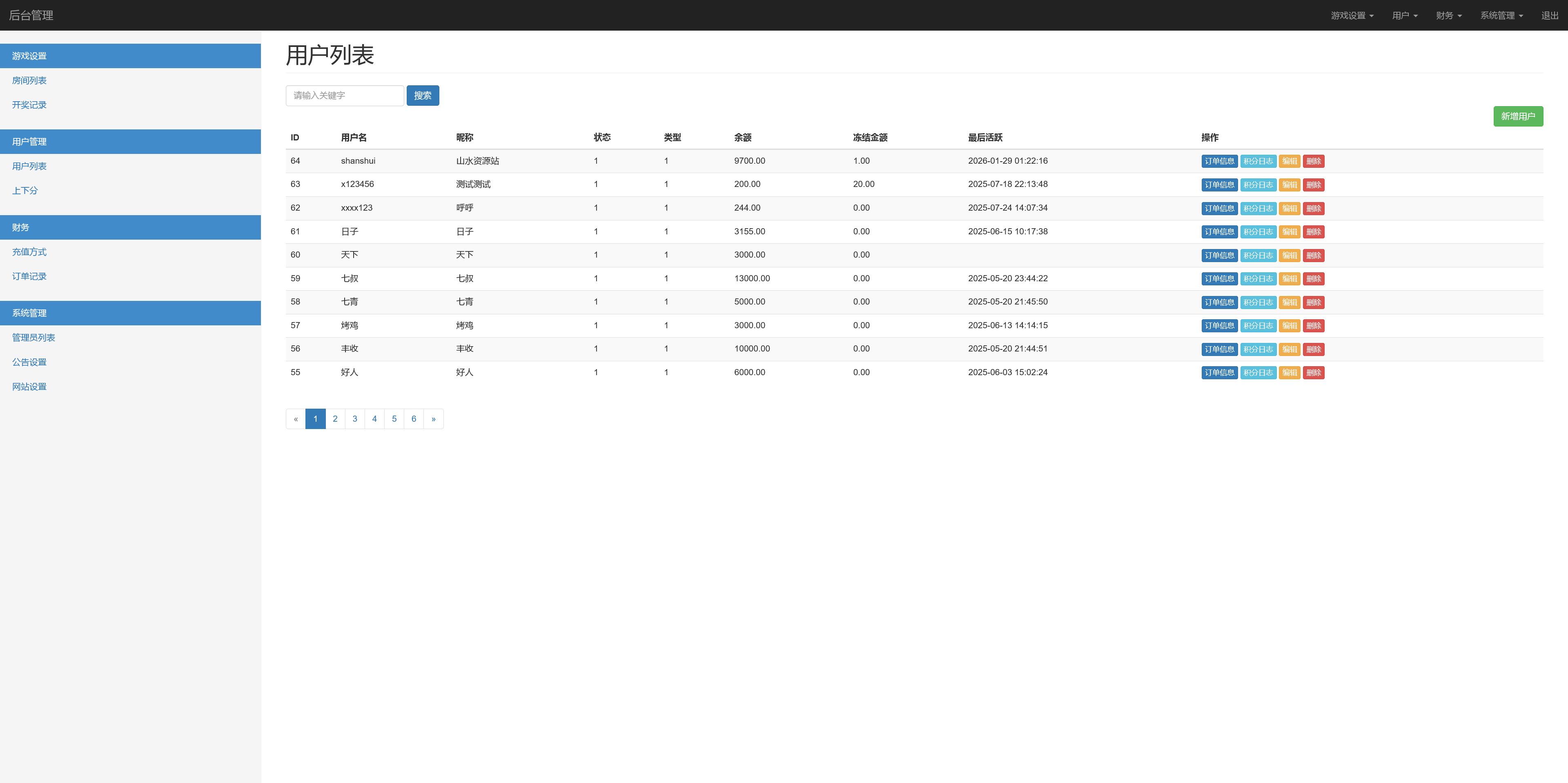Click the 搜索 button
Image resolution: width=1568 pixels, height=783 pixels.
423,96
